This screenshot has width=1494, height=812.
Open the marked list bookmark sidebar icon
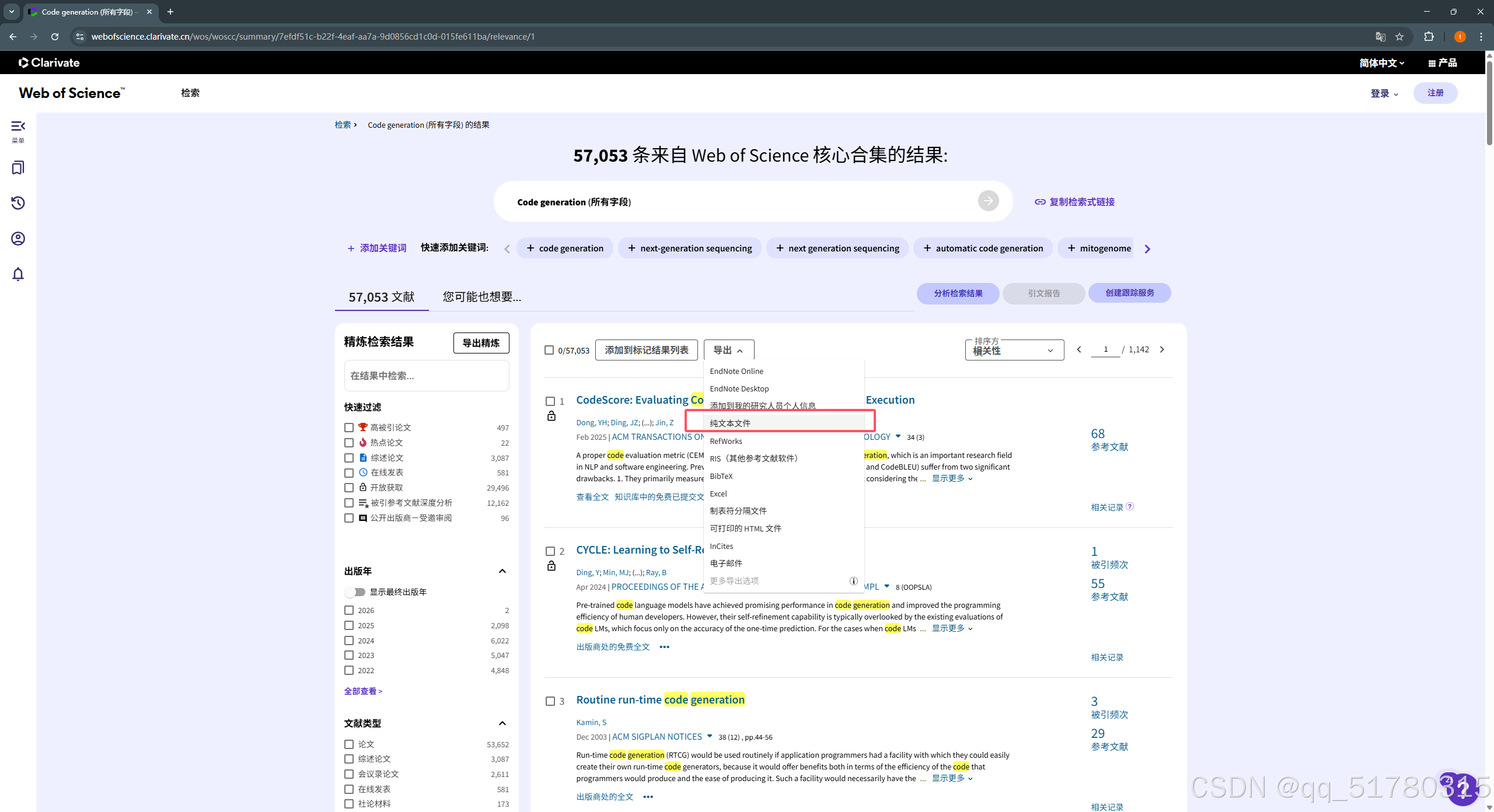coord(18,168)
